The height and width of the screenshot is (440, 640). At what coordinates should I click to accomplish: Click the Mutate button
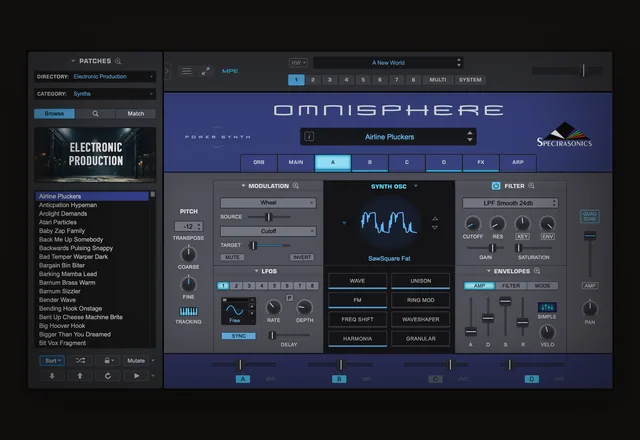[x=136, y=360]
